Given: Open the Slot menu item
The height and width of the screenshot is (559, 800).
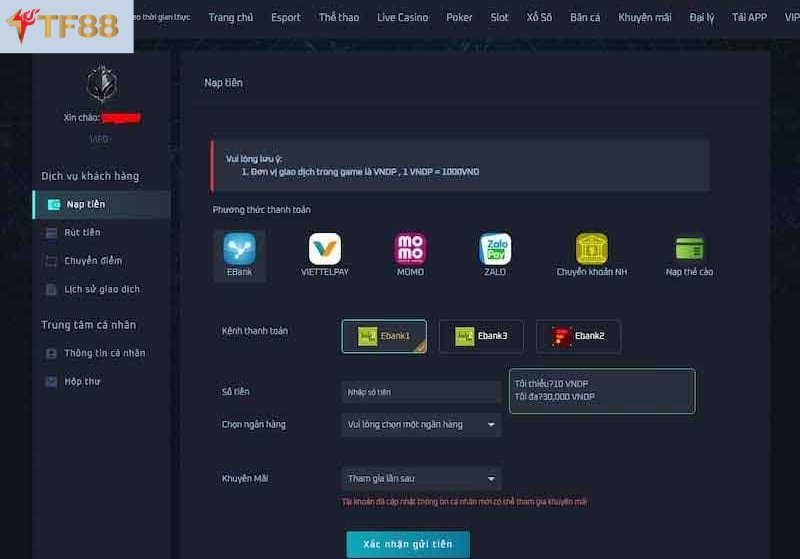Looking at the screenshot, I should (499, 17).
